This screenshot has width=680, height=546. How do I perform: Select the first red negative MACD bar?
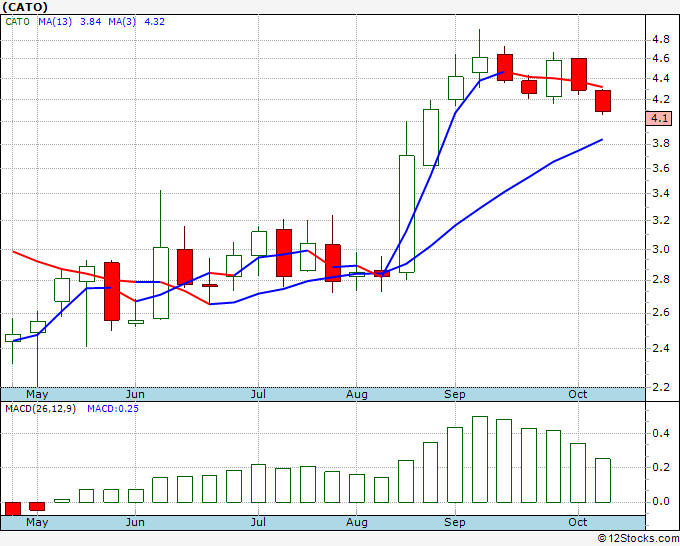click(13, 508)
